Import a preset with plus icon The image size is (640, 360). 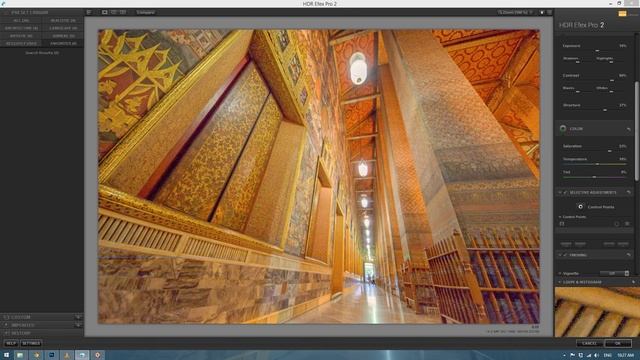pyautogui.click(x=78, y=325)
